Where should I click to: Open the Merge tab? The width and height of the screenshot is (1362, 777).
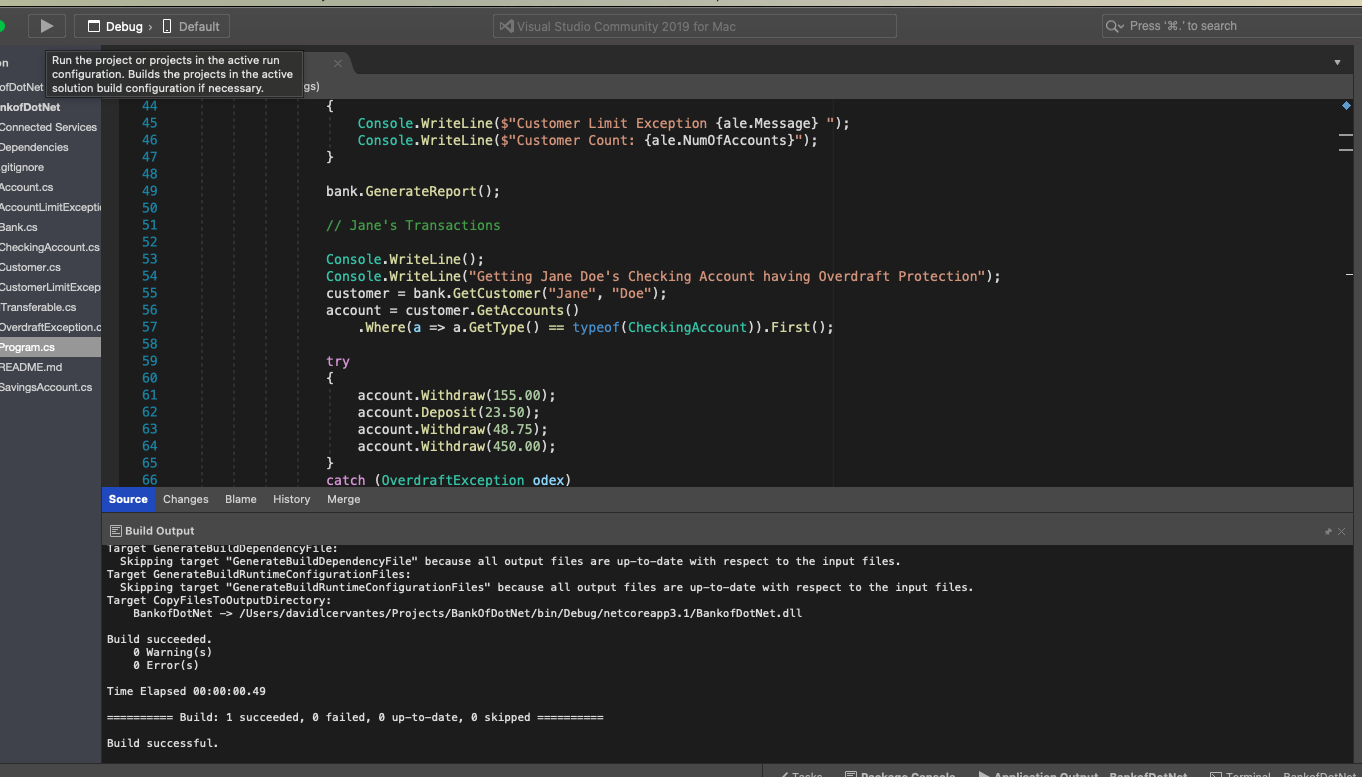344,499
